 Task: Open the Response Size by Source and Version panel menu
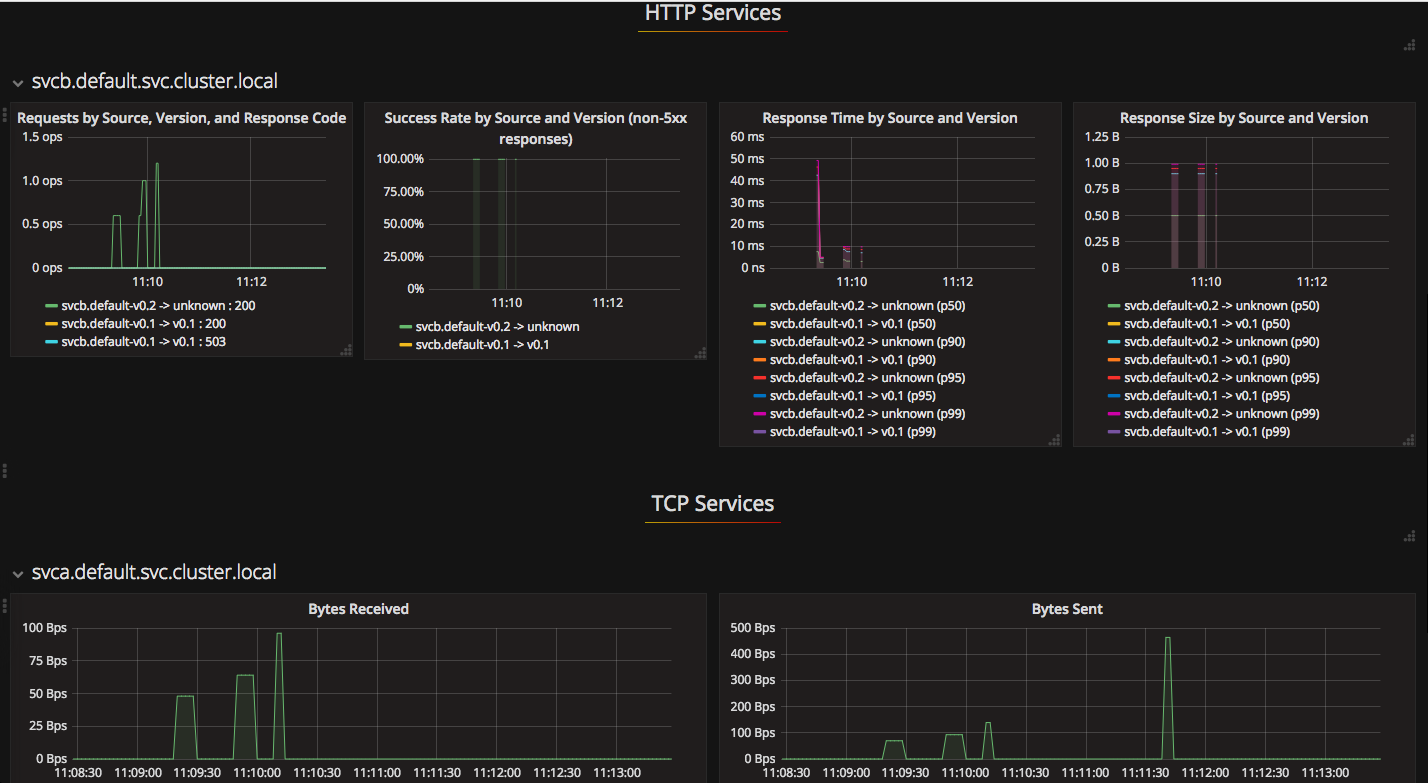1244,118
